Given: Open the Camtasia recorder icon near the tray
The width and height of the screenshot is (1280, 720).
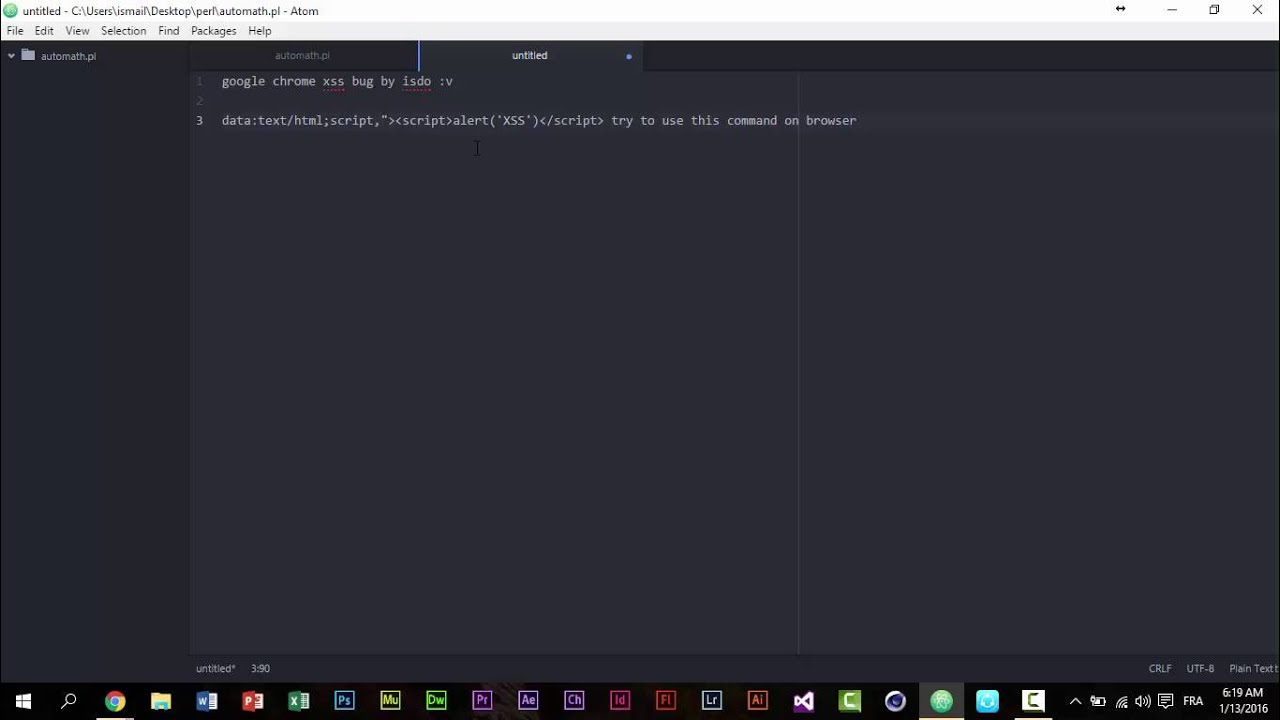Looking at the screenshot, I should [x=1033, y=701].
